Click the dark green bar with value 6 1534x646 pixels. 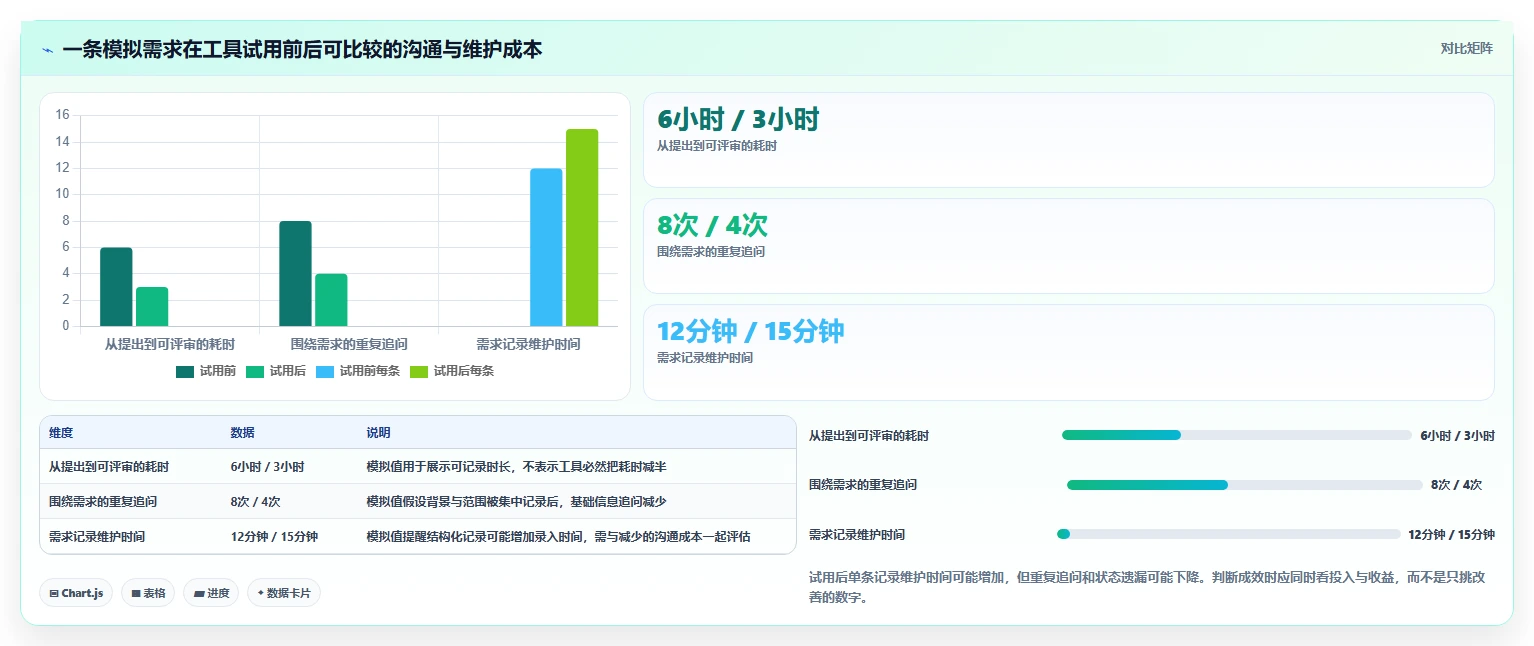pyautogui.click(x=116, y=286)
